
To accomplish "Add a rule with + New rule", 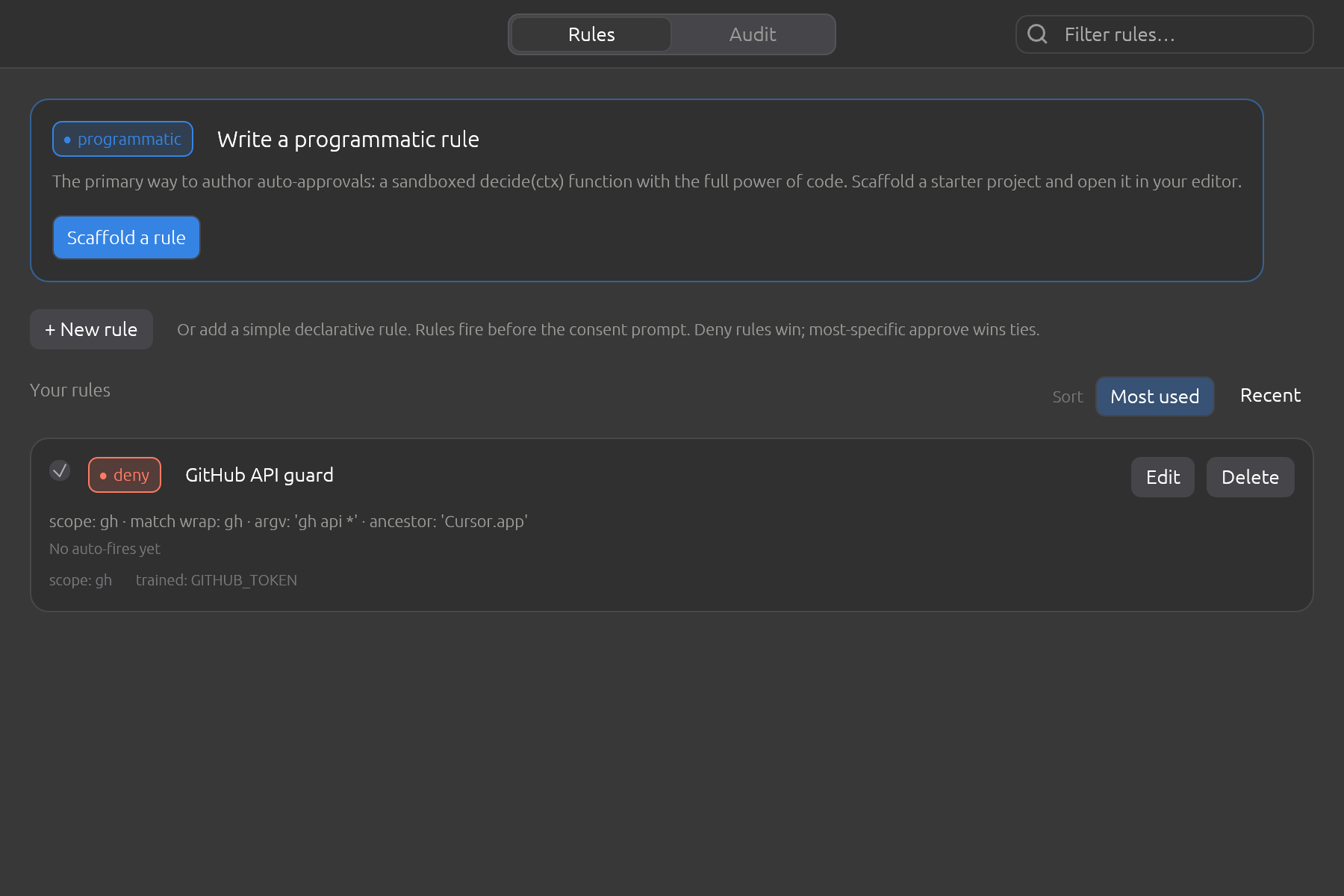I will pyautogui.click(x=91, y=329).
